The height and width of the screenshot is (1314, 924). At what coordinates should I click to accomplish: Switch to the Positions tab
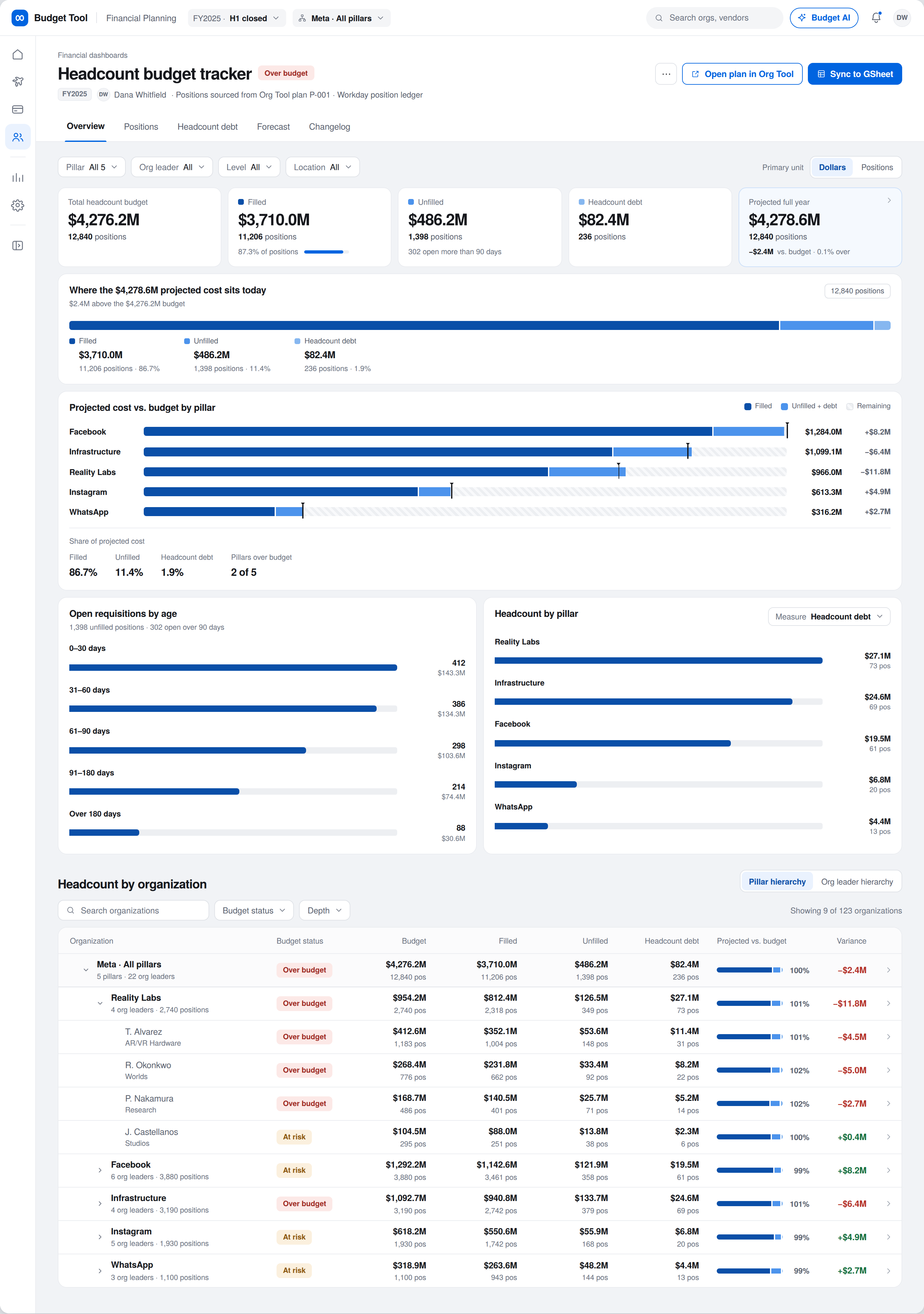point(141,126)
